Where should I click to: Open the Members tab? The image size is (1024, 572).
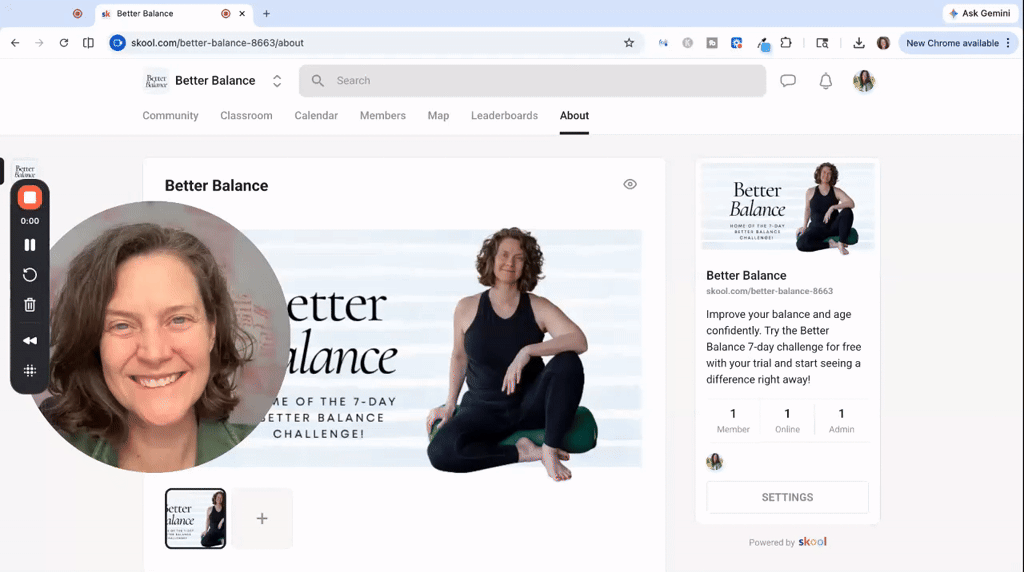383,116
